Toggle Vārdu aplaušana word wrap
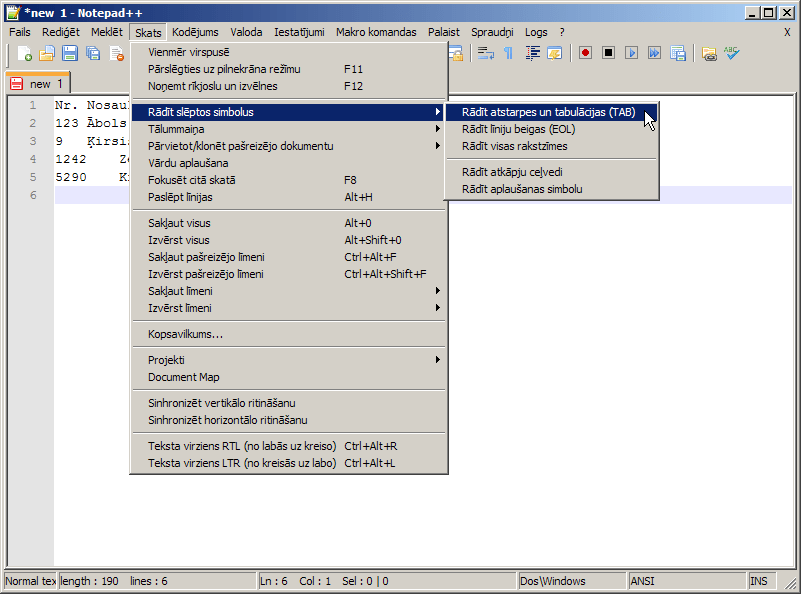The image size is (801, 594). coord(289,163)
